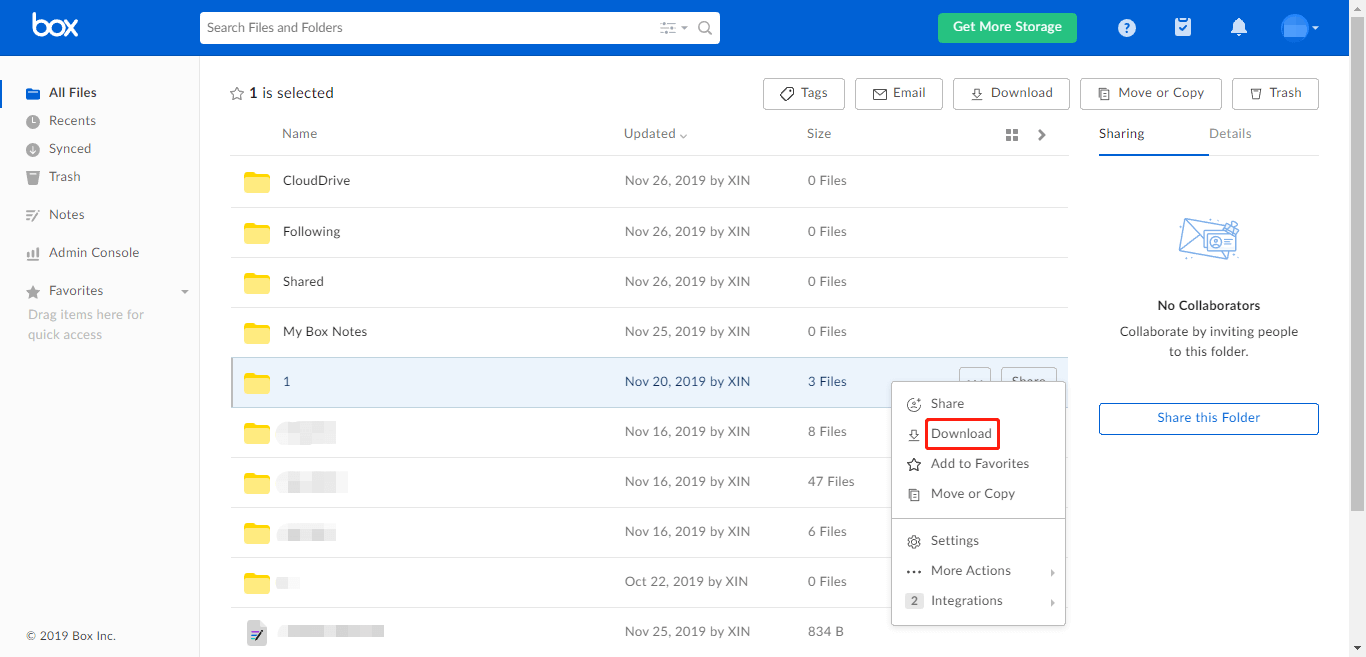1366x657 pixels.
Task: Switch to grid view icon
Action: pos(1012,135)
